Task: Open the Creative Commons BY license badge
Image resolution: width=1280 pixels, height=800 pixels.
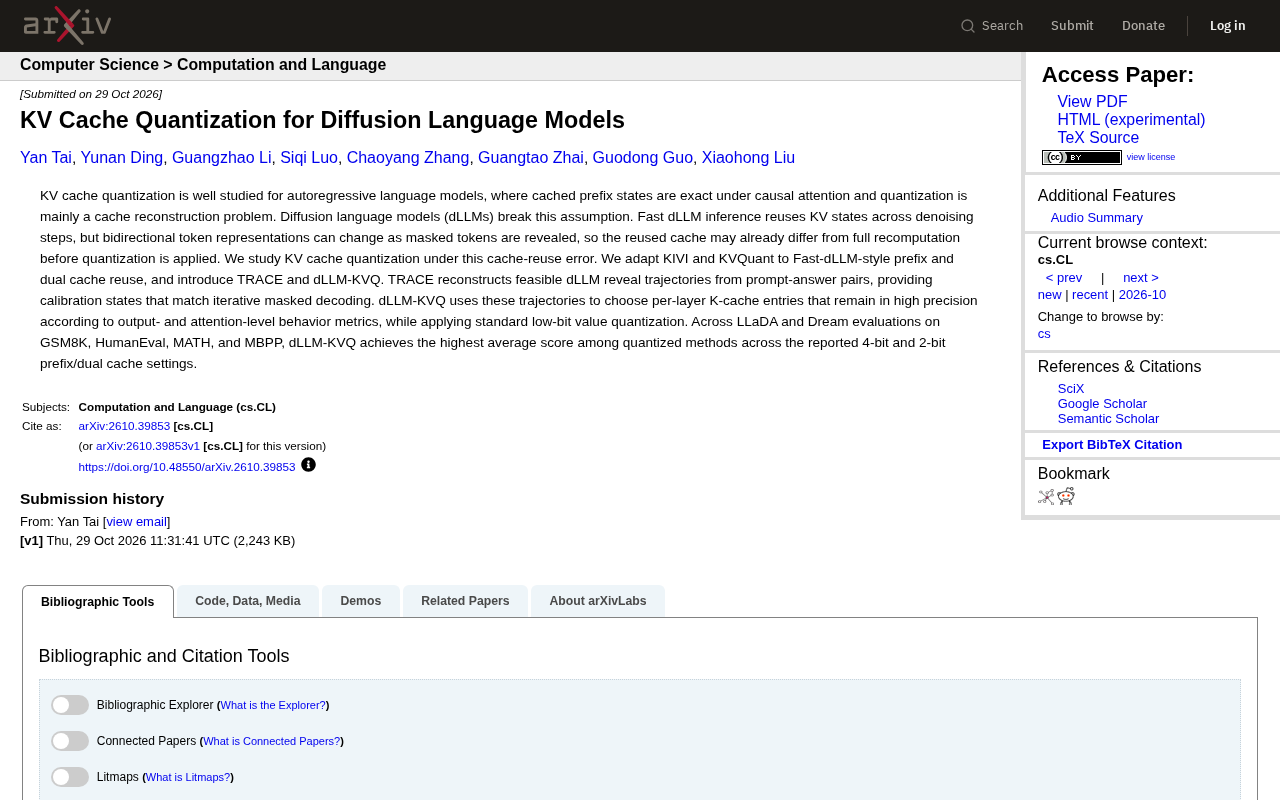Action: [x=1082, y=157]
